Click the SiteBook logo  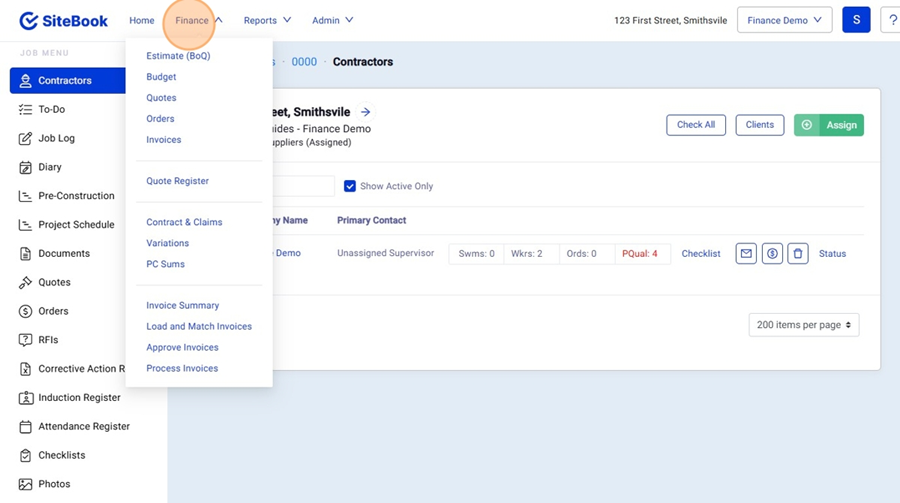63,20
